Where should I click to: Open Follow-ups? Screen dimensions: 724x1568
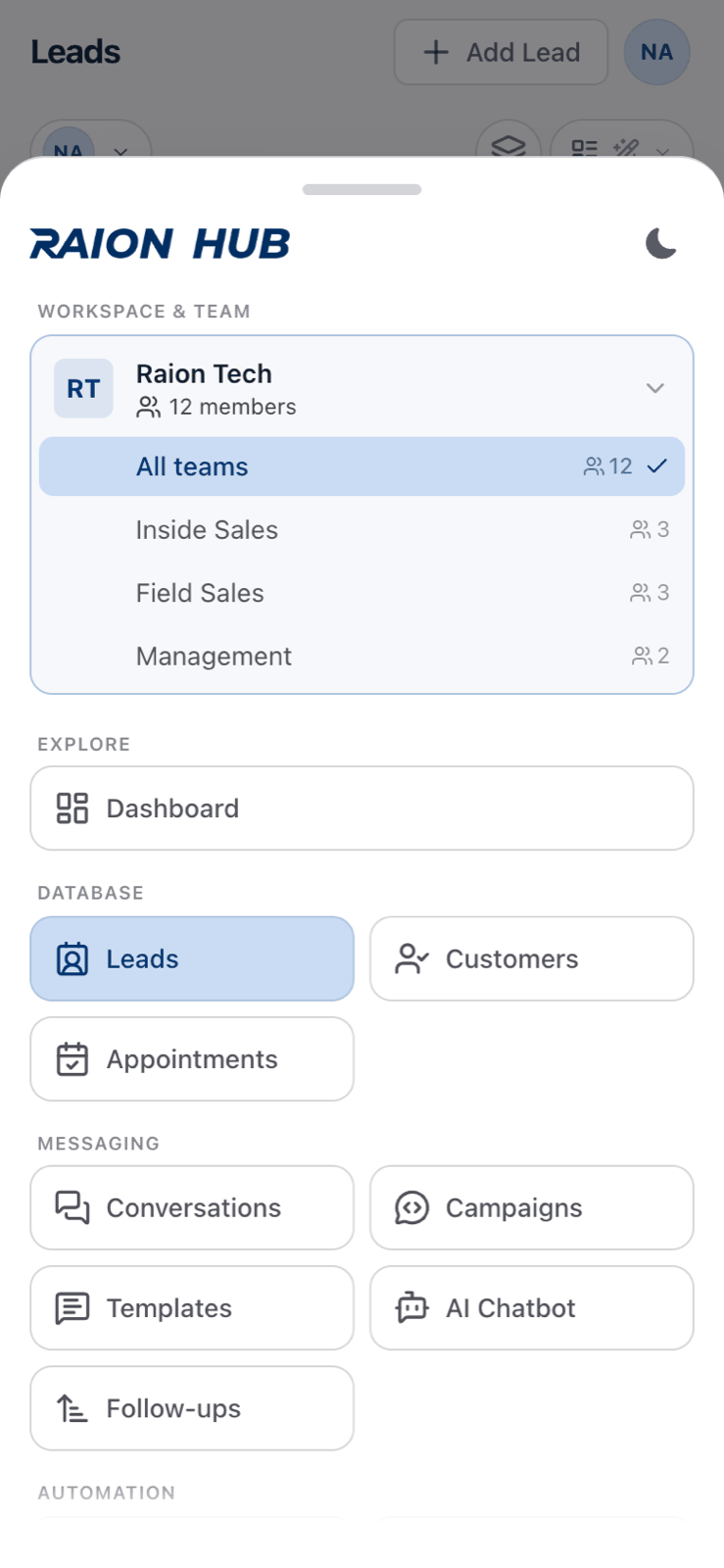192,1408
